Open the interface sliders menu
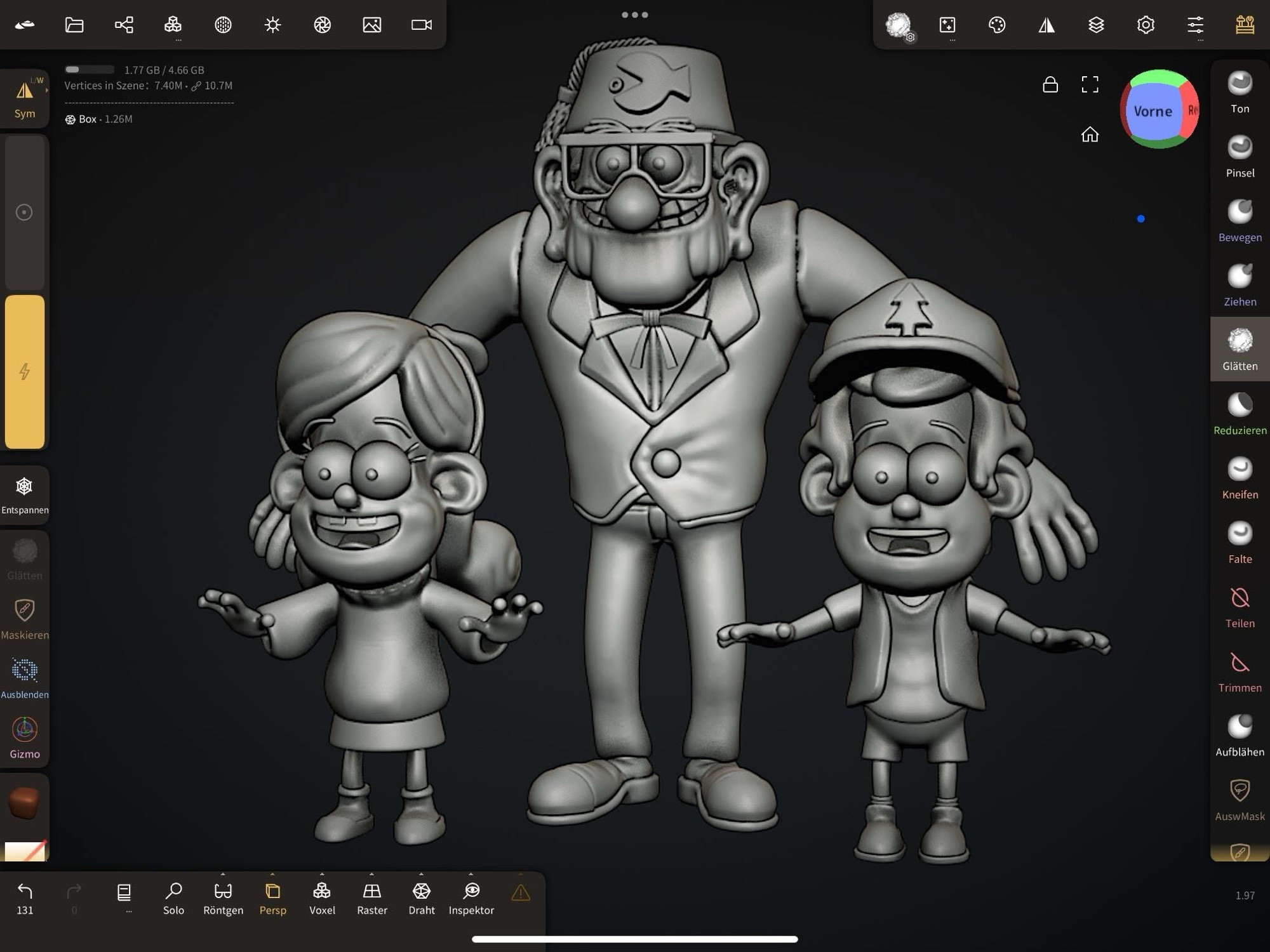Viewport: 1270px width, 952px height. [x=1196, y=25]
